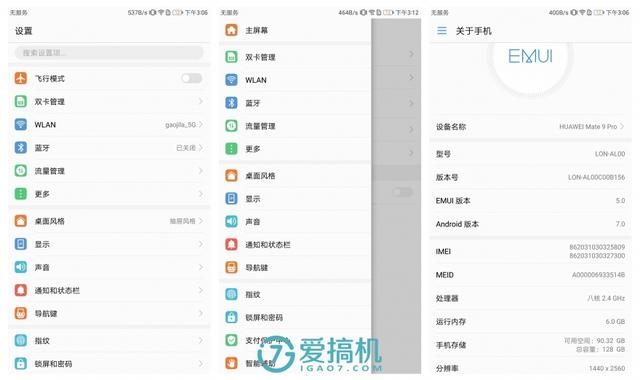The width and height of the screenshot is (640, 380).
Task: Open 桌面风格 icon in left settings list
Action: 21,221
